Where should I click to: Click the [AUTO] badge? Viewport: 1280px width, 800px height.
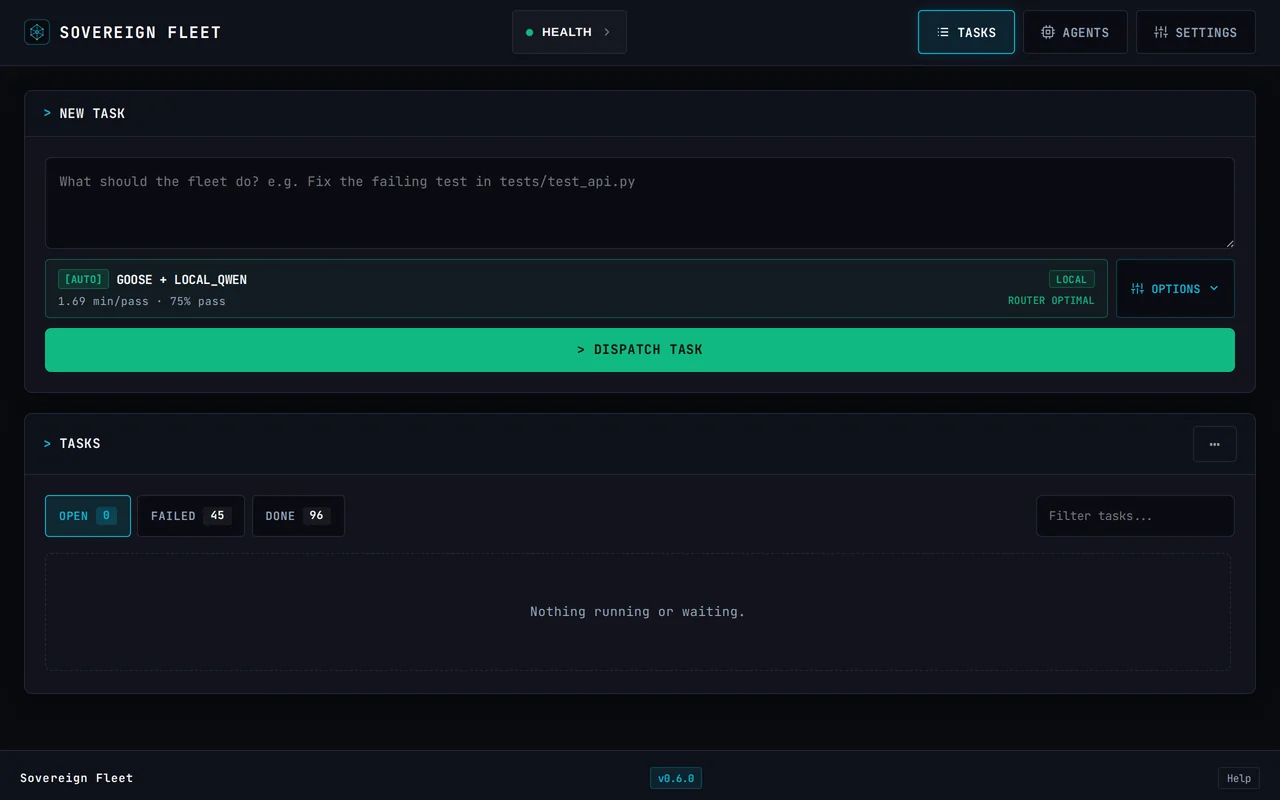[x=83, y=279]
